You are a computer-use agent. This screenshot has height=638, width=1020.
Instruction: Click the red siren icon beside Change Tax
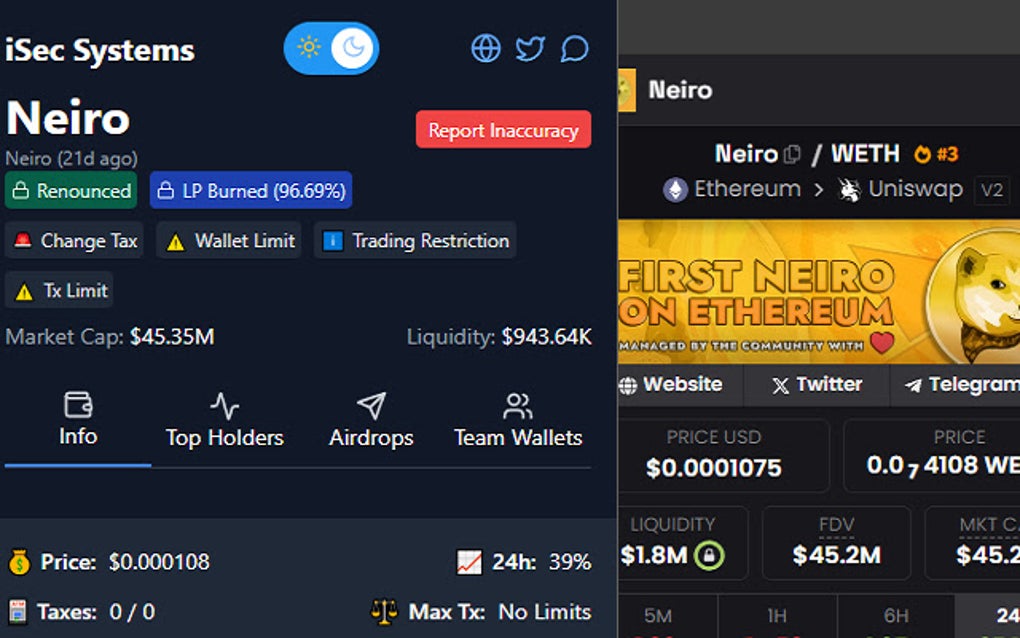tap(23, 241)
